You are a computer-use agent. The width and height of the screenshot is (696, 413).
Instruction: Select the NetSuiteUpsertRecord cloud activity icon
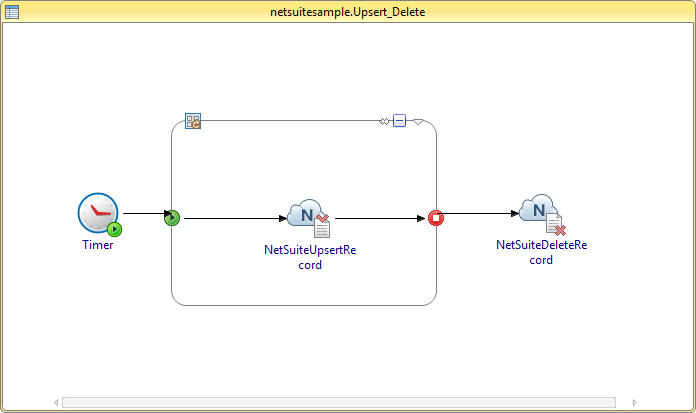tap(309, 218)
